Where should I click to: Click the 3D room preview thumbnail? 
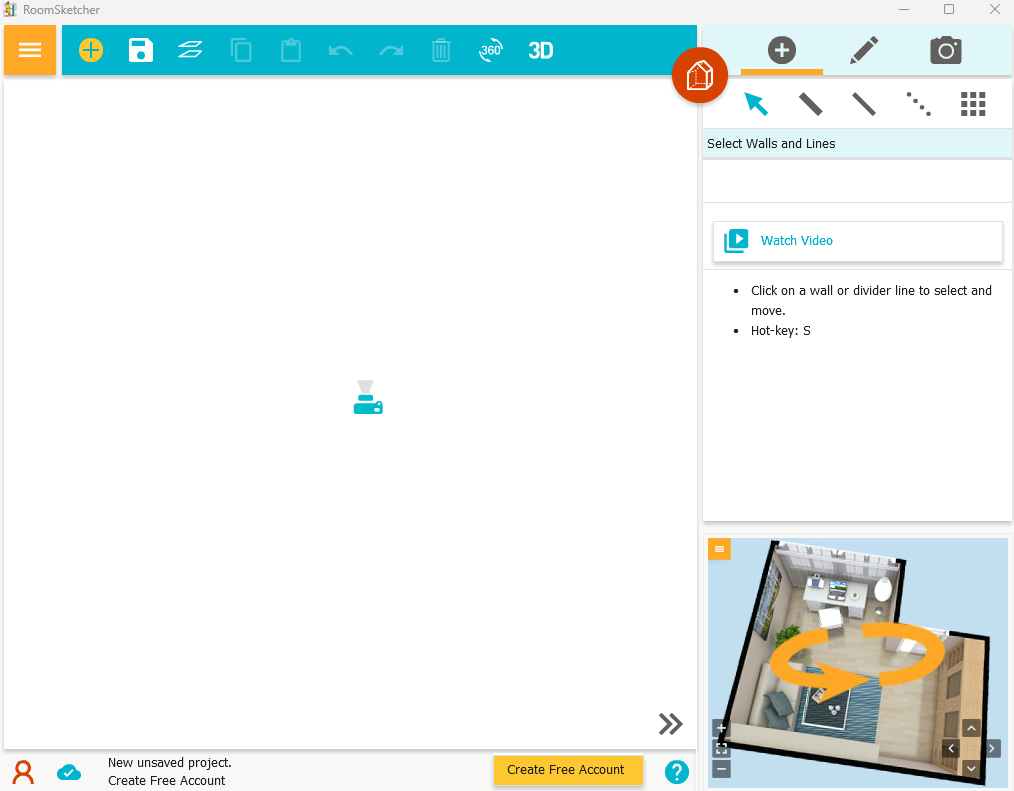858,662
